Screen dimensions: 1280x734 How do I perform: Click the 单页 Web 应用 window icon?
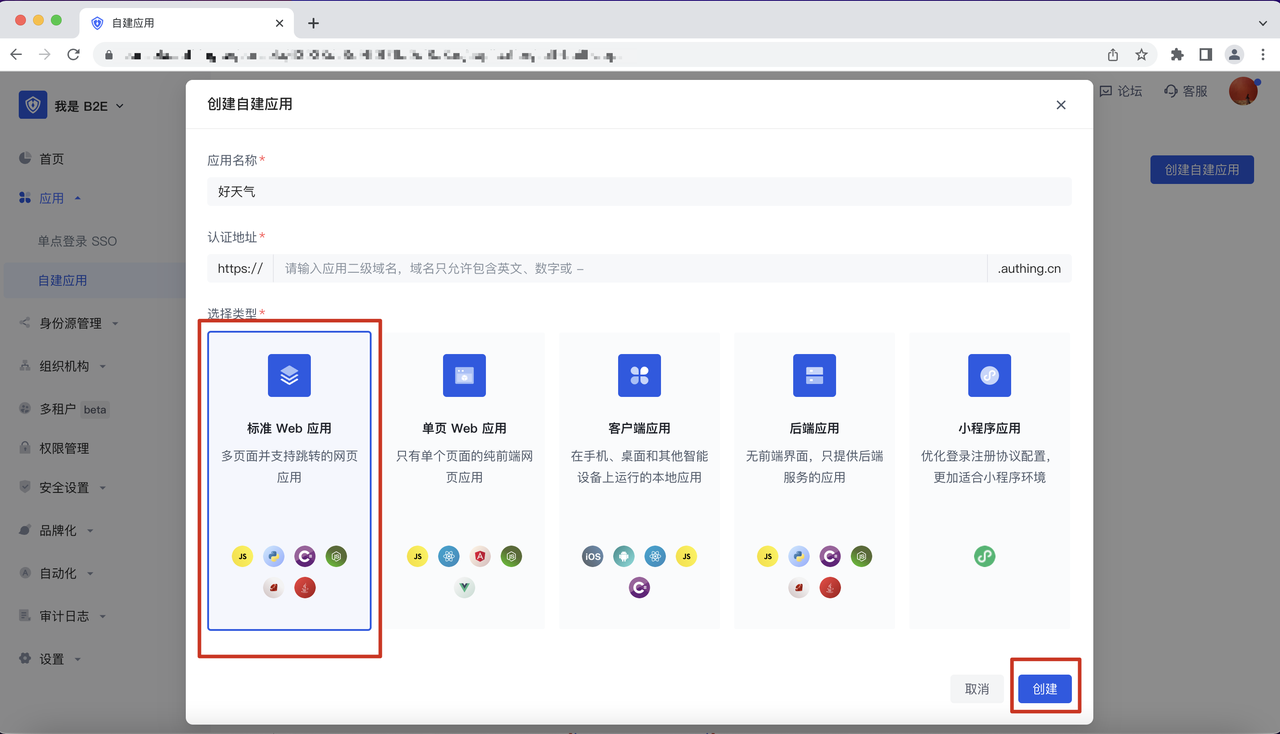[464, 376]
